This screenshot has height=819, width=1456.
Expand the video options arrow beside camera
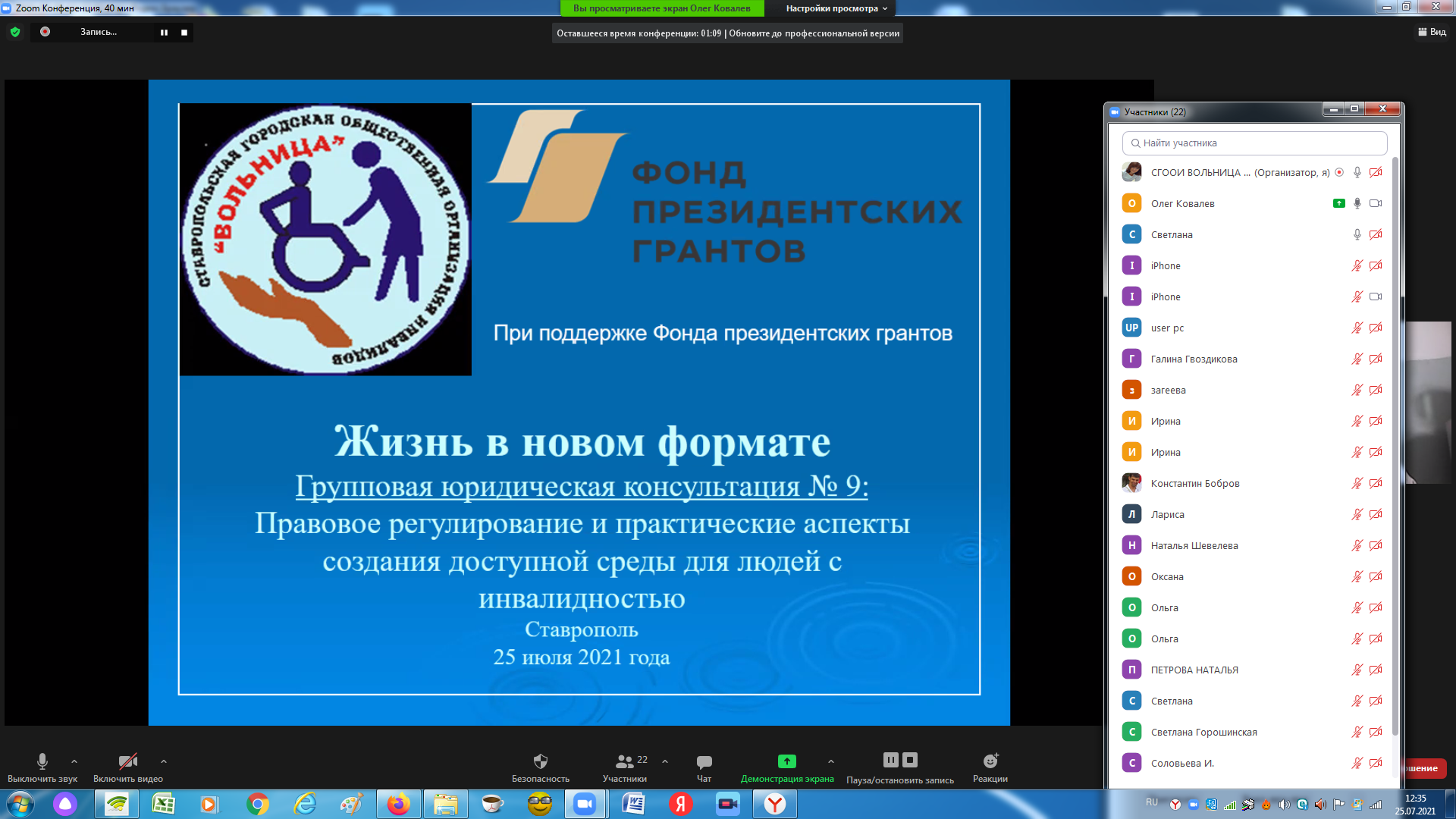coord(164,761)
